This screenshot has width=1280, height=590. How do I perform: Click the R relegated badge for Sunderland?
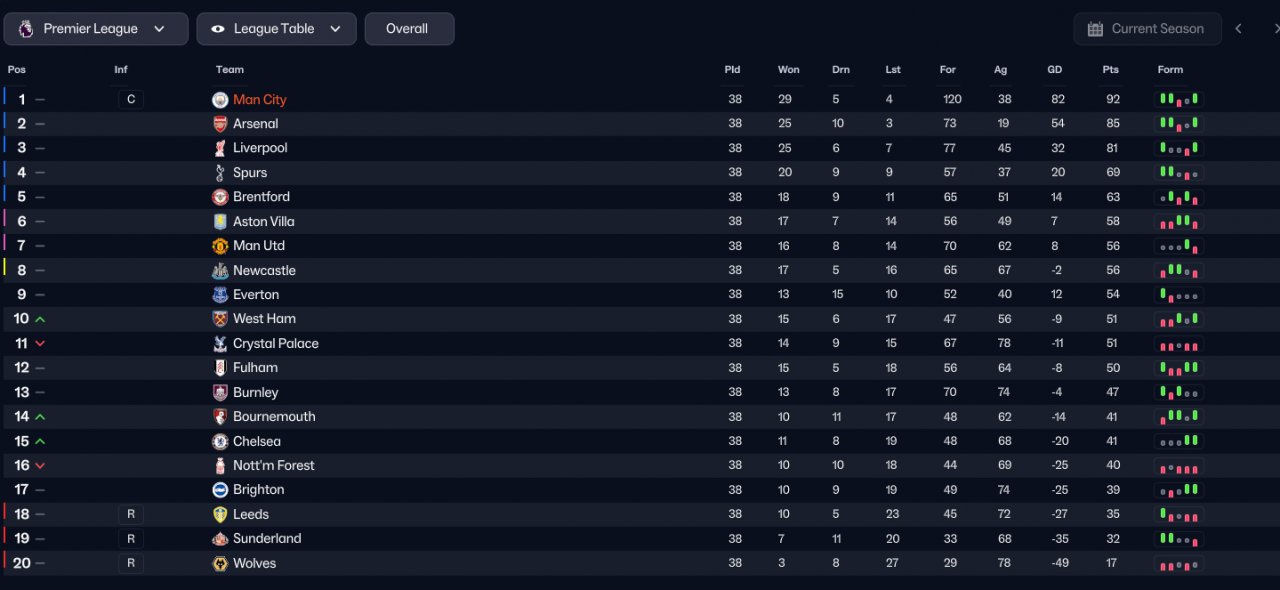tap(131, 539)
